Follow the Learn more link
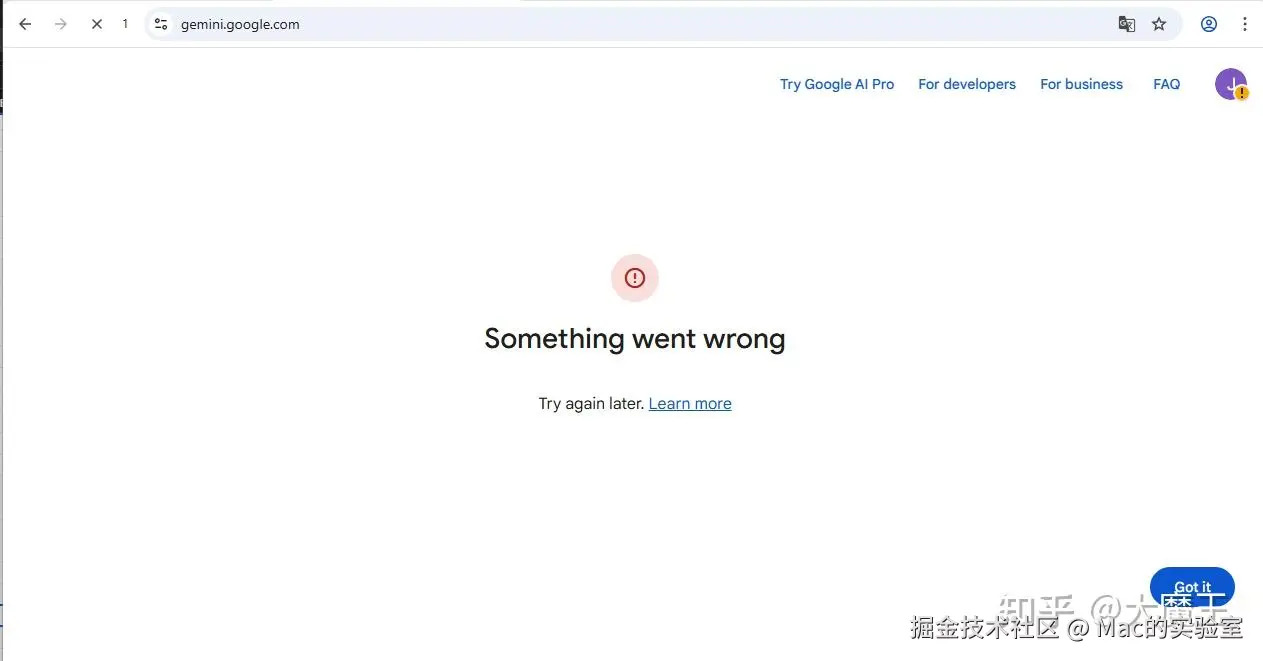 tap(690, 404)
